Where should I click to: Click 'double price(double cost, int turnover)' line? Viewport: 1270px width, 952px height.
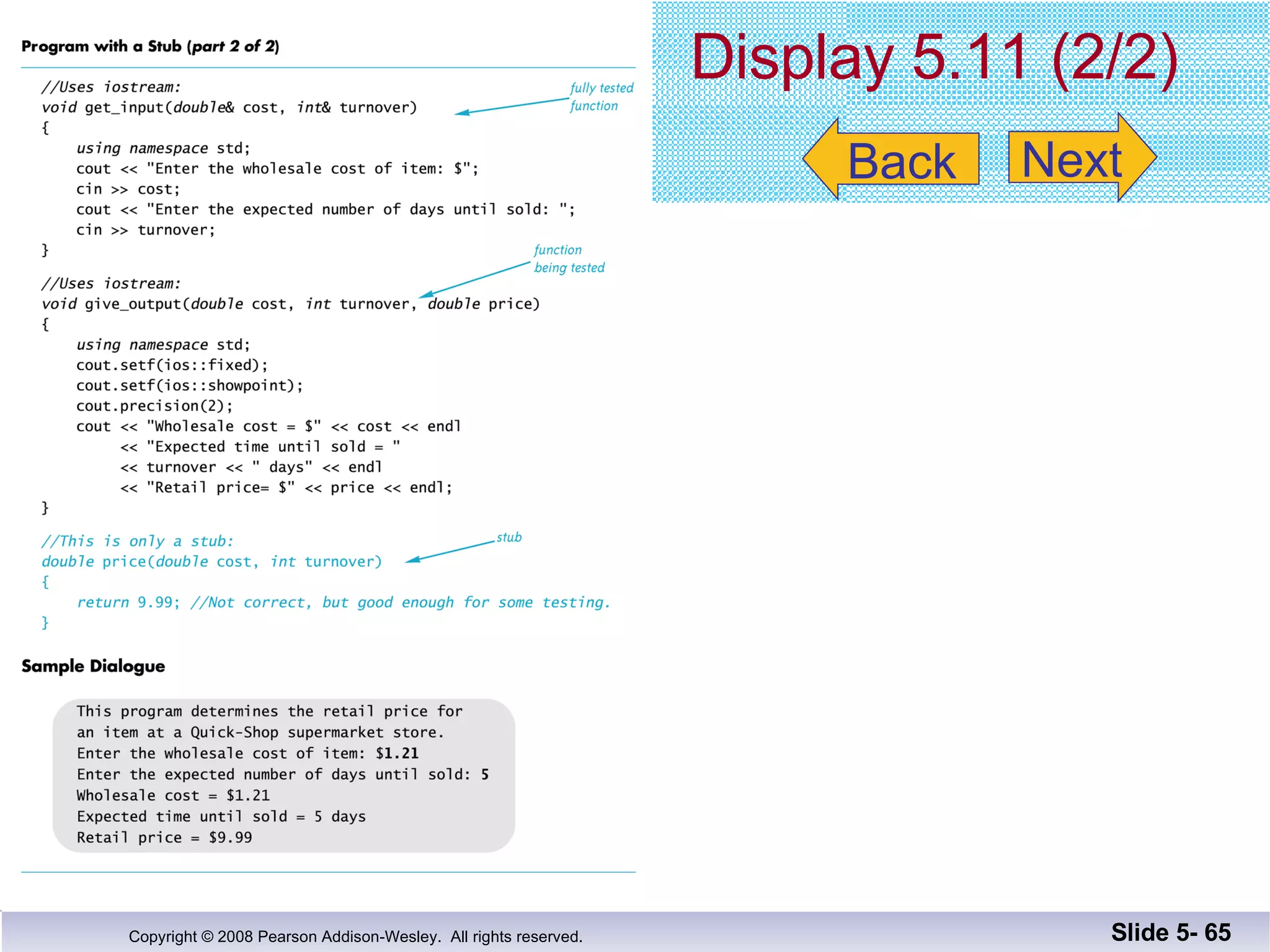click(211, 562)
